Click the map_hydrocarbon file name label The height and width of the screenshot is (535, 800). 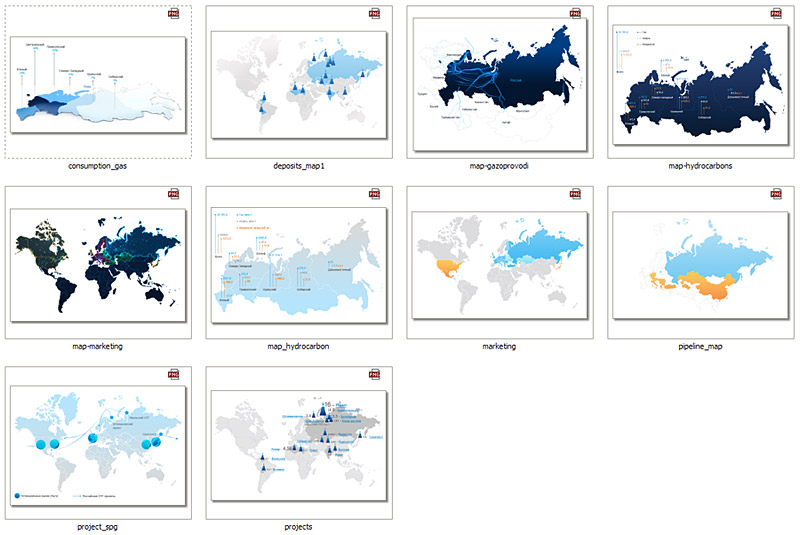[x=298, y=347]
